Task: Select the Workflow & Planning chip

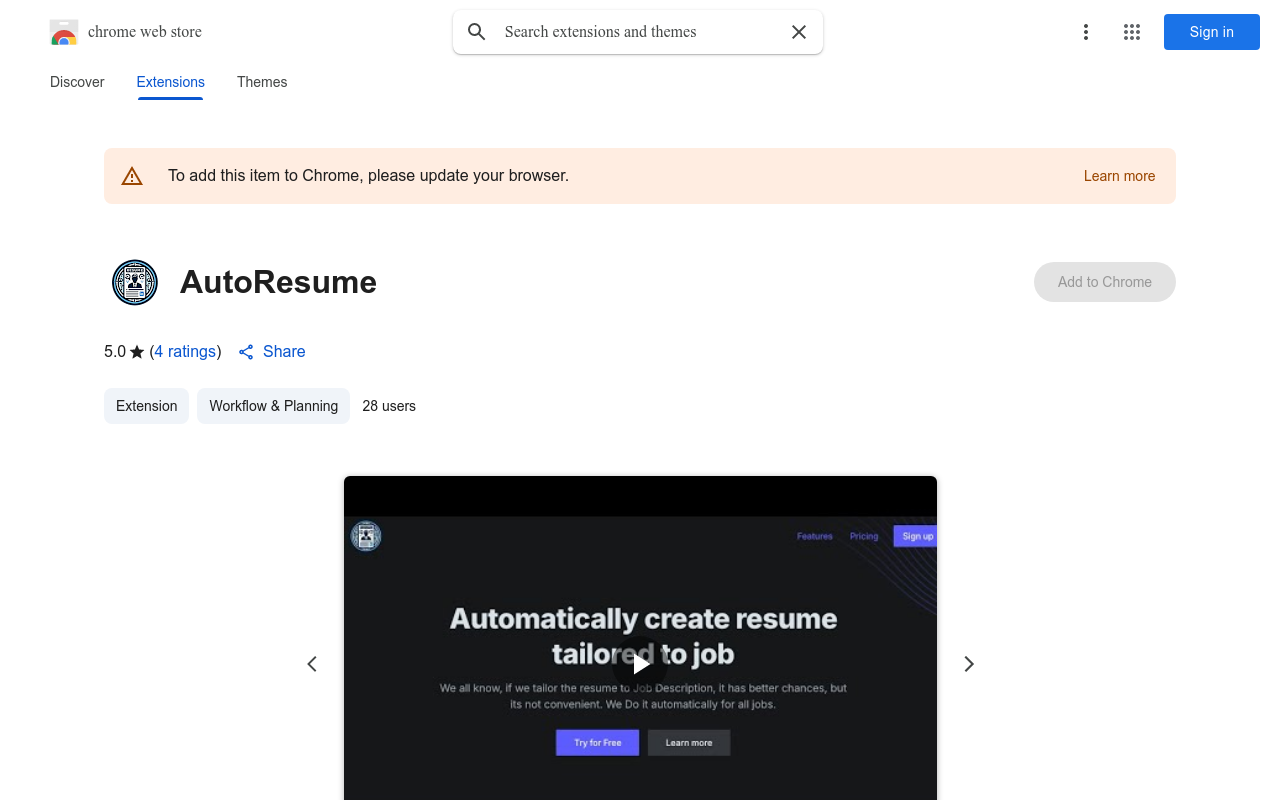Action: click(273, 406)
